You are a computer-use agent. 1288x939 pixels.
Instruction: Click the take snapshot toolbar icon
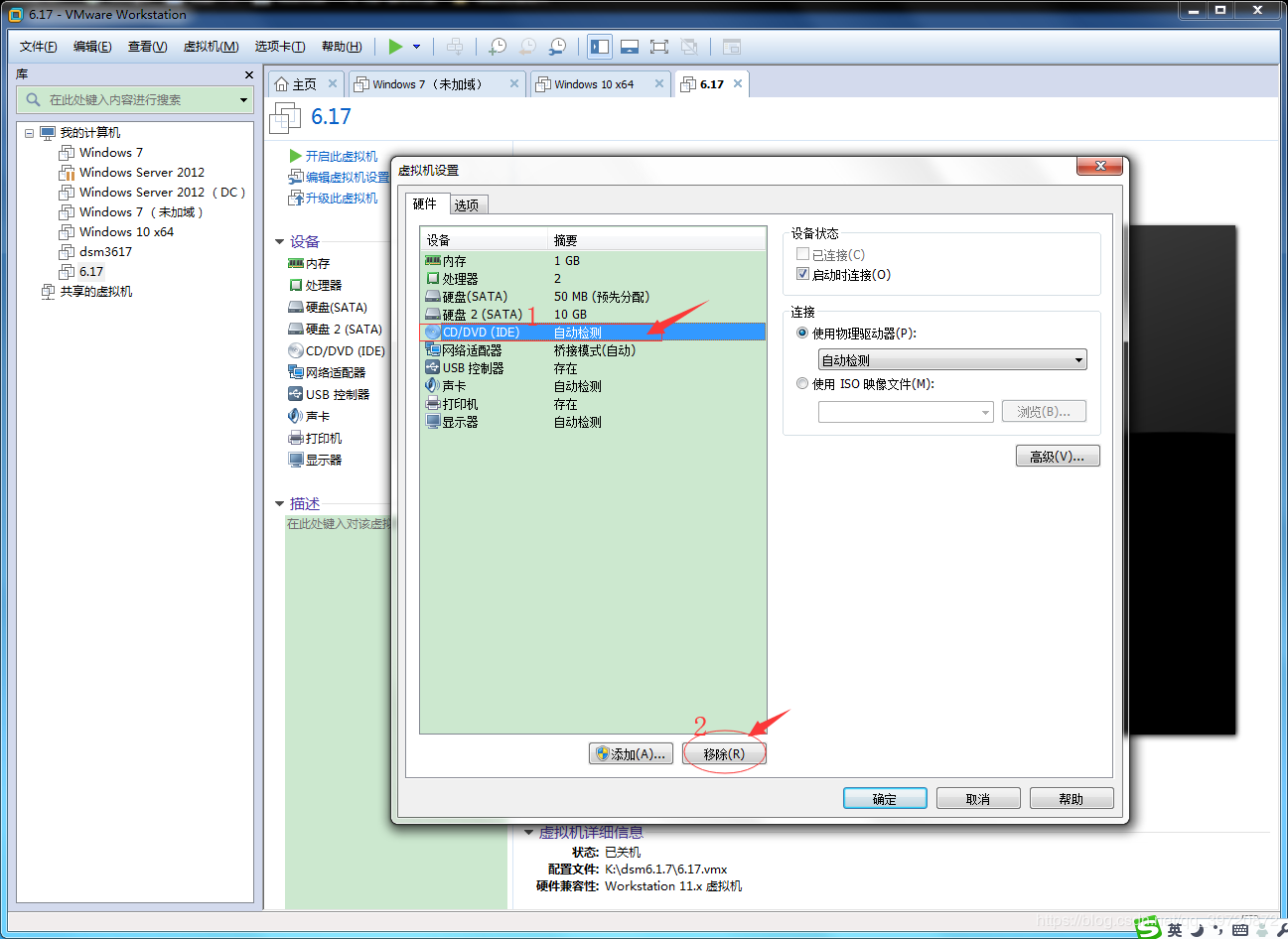point(498,47)
